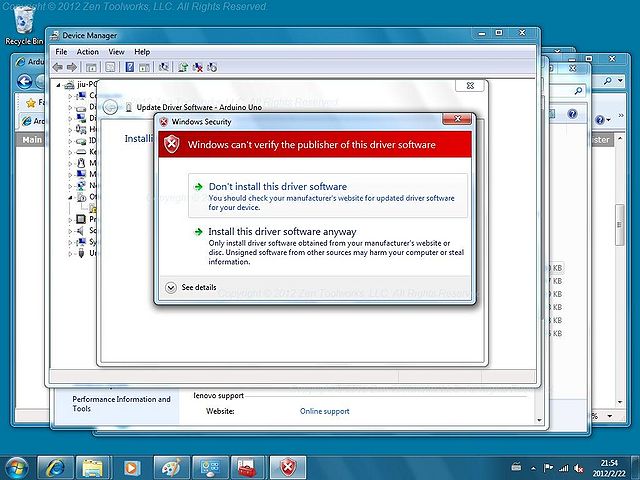The image size is (640, 480).
Task: Open Windows Media Player from taskbar
Action: click(x=131, y=468)
